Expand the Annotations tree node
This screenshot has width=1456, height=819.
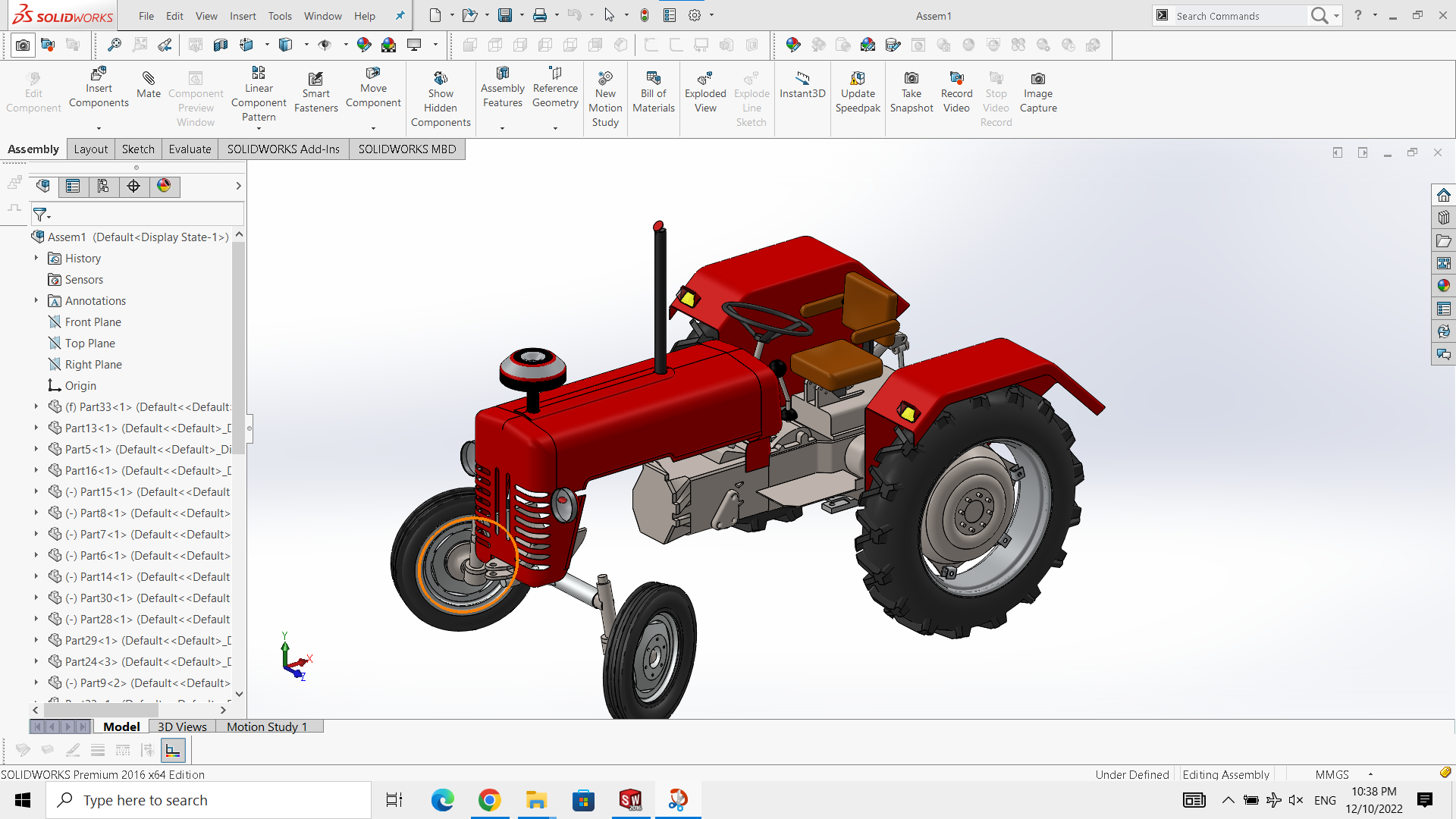36,300
